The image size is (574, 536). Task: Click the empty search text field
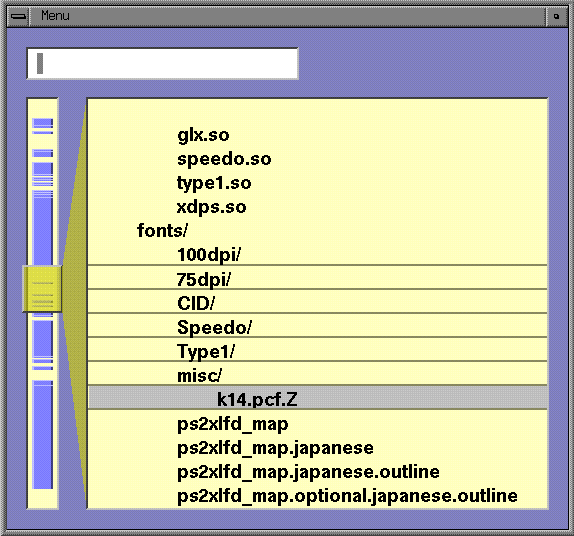(x=163, y=63)
